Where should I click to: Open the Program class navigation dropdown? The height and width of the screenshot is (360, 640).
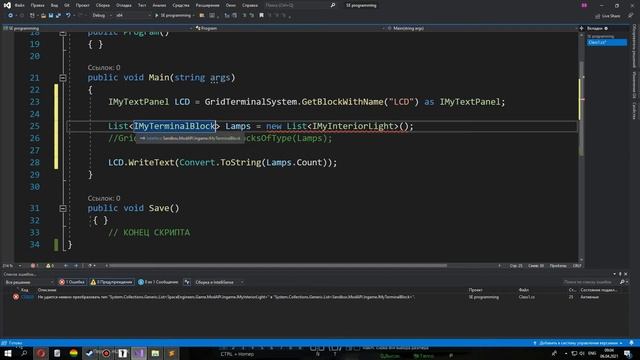pyautogui.click(x=289, y=28)
